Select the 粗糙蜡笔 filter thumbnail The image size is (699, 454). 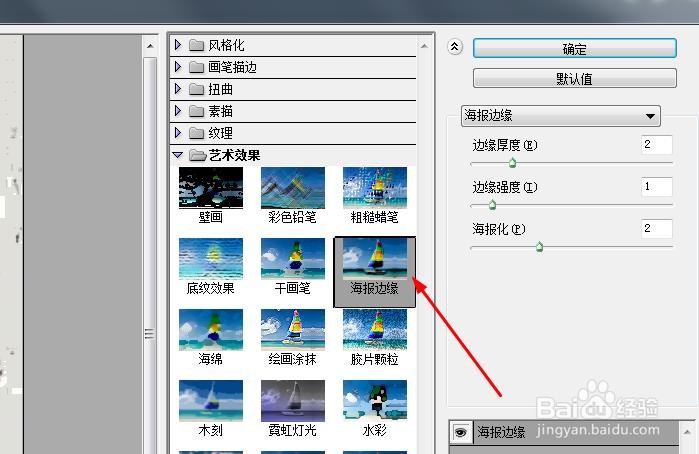[375, 188]
